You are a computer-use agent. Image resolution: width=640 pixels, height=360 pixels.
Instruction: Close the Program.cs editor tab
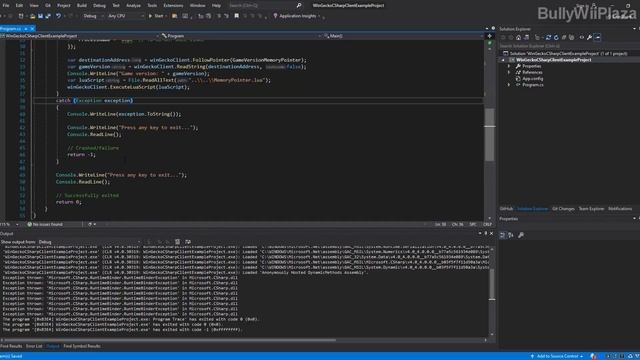pos(32,29)
